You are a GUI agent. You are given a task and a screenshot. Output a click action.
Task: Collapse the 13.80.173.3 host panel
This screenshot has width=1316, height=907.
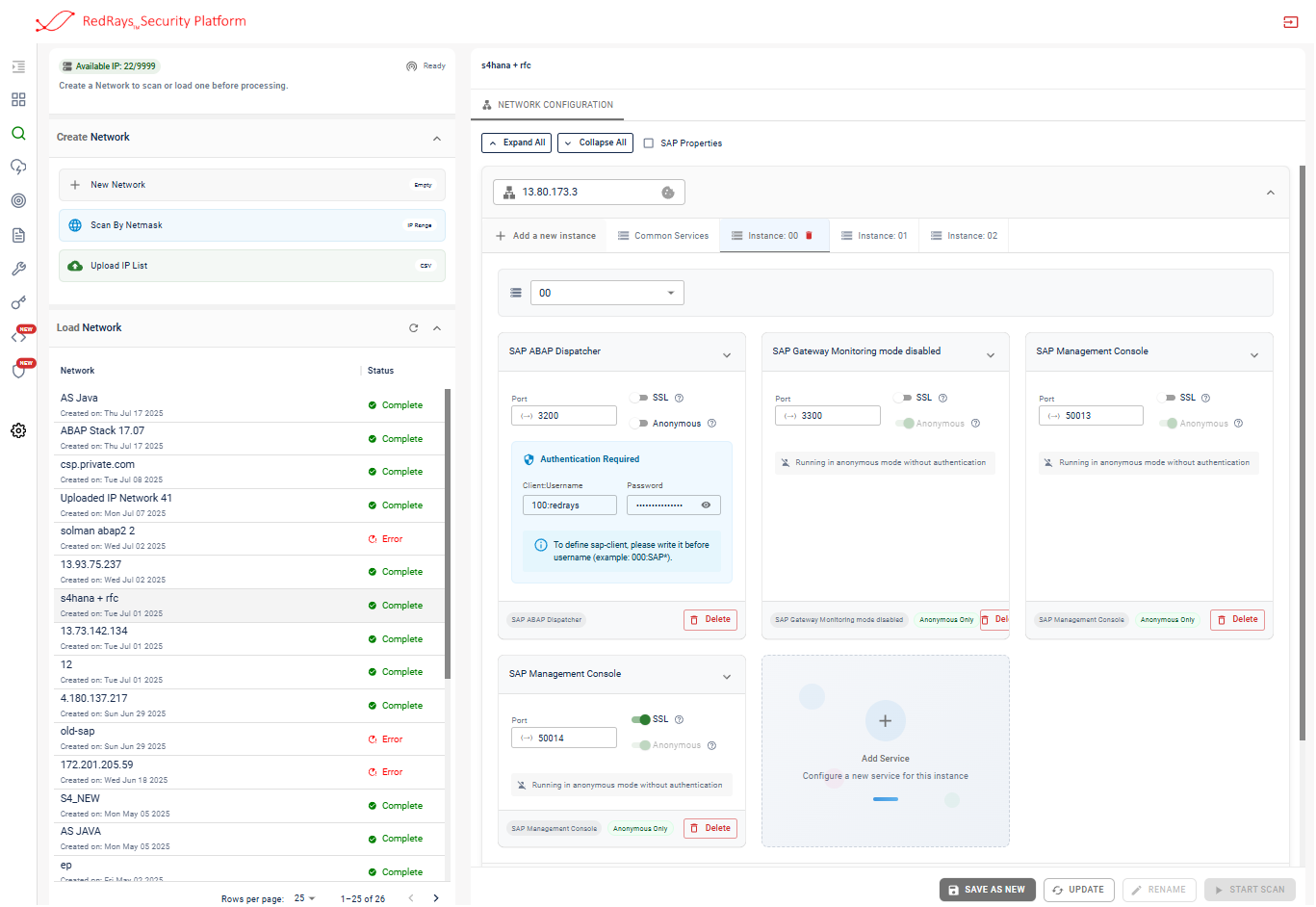[x=1271, y=193]
